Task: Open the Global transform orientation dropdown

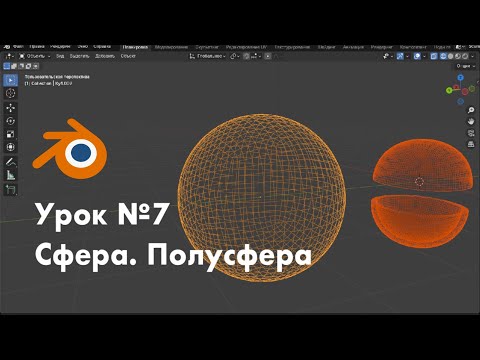Action: point(208,56)
